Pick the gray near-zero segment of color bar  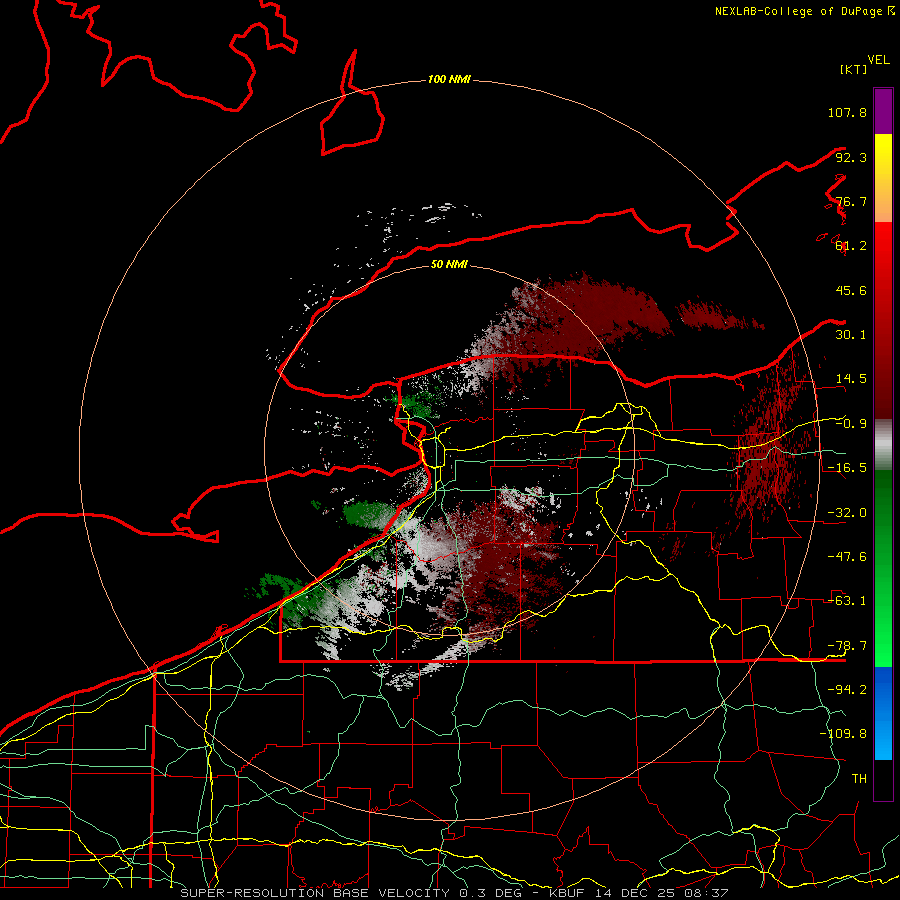(x=883, y=445)
